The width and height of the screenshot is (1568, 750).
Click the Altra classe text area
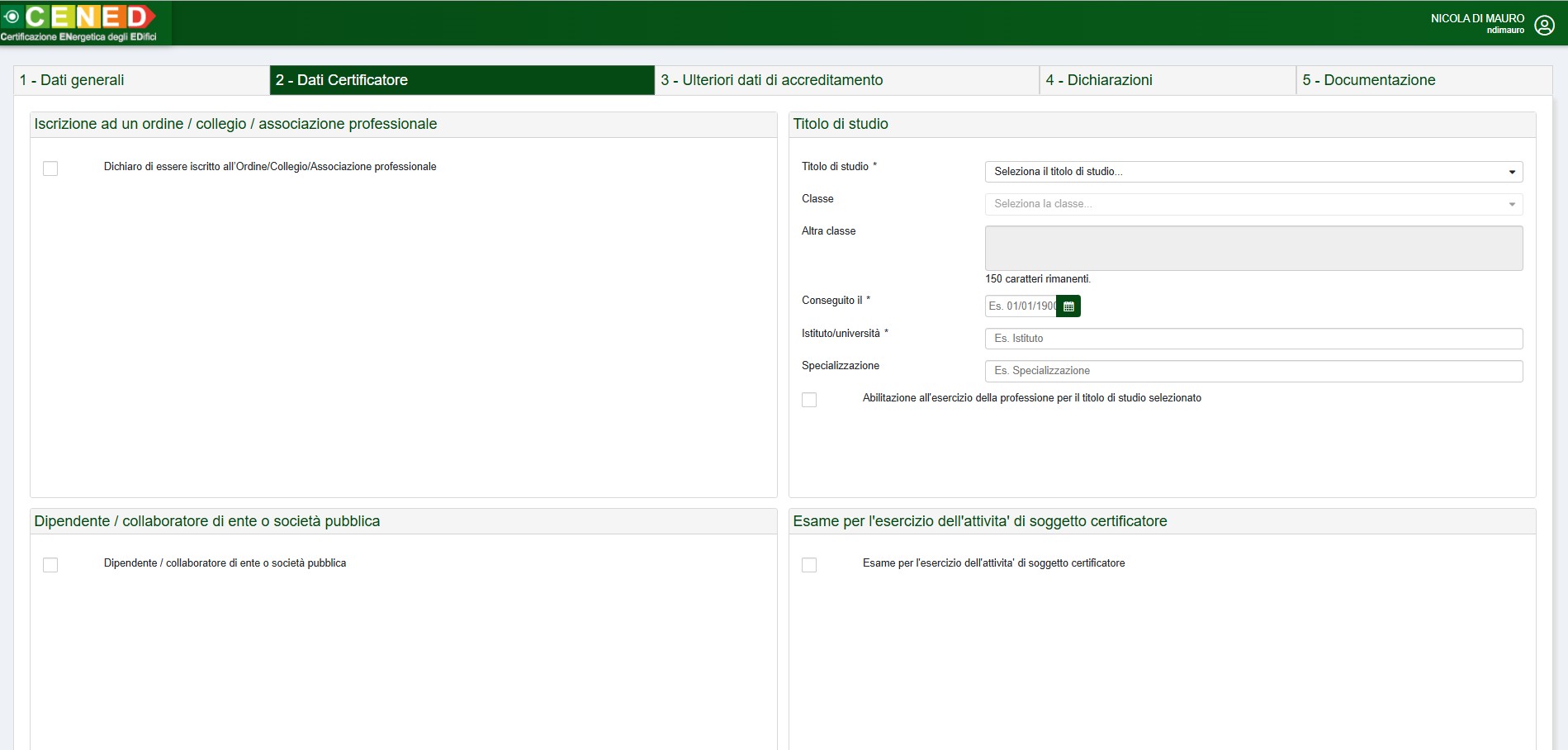1253,248
